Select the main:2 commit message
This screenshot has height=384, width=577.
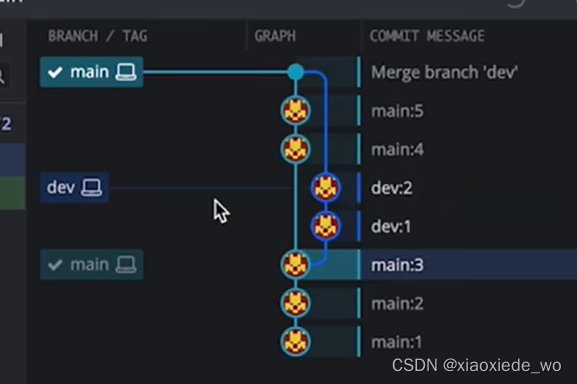(397, 303)
